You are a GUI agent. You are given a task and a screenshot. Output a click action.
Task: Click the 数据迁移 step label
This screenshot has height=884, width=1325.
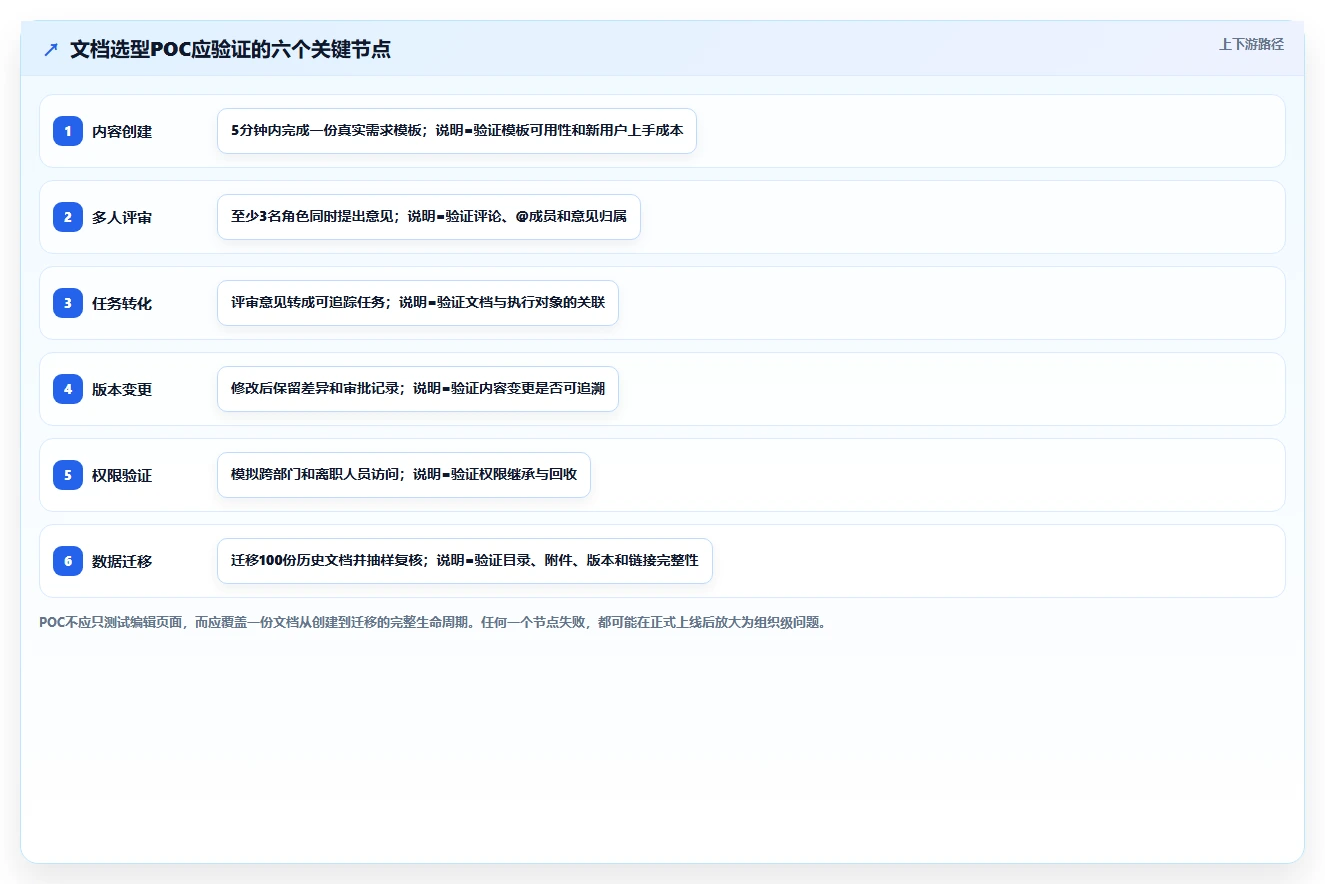click(122, 561)
